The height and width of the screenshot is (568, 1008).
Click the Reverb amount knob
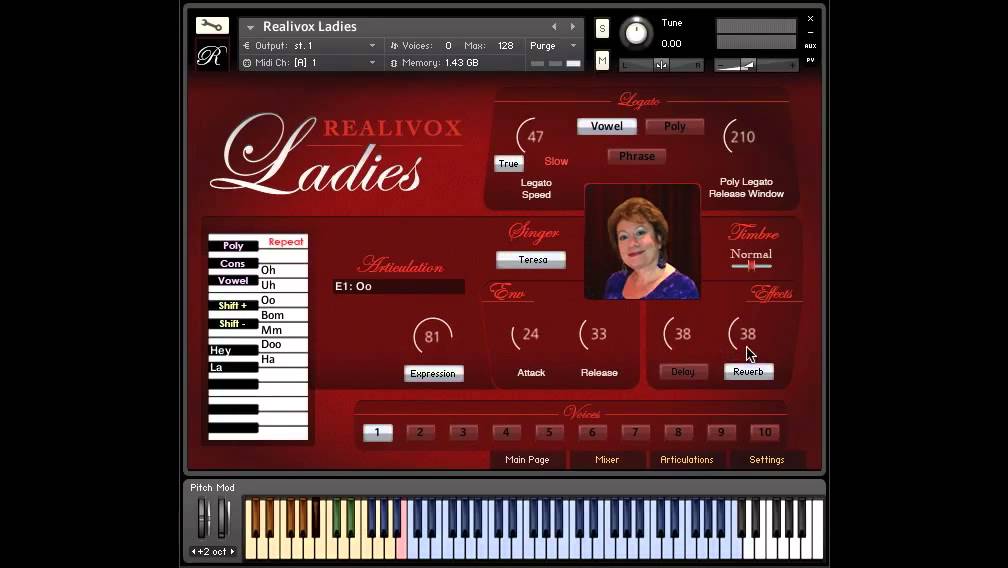click(746, 334)
